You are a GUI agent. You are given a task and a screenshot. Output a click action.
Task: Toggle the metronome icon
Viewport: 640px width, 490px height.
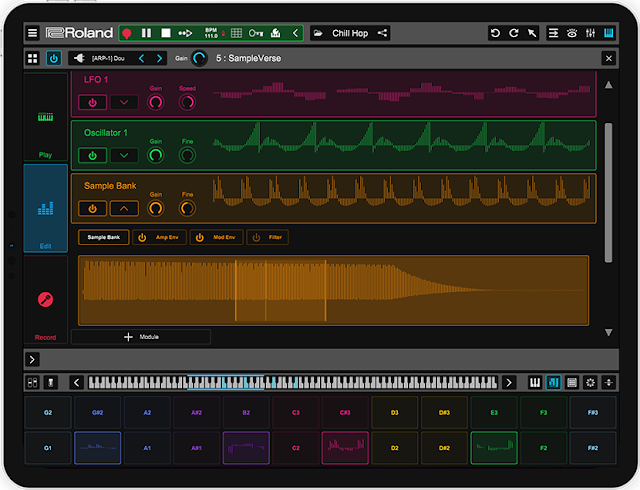click(x=276, y=33)
